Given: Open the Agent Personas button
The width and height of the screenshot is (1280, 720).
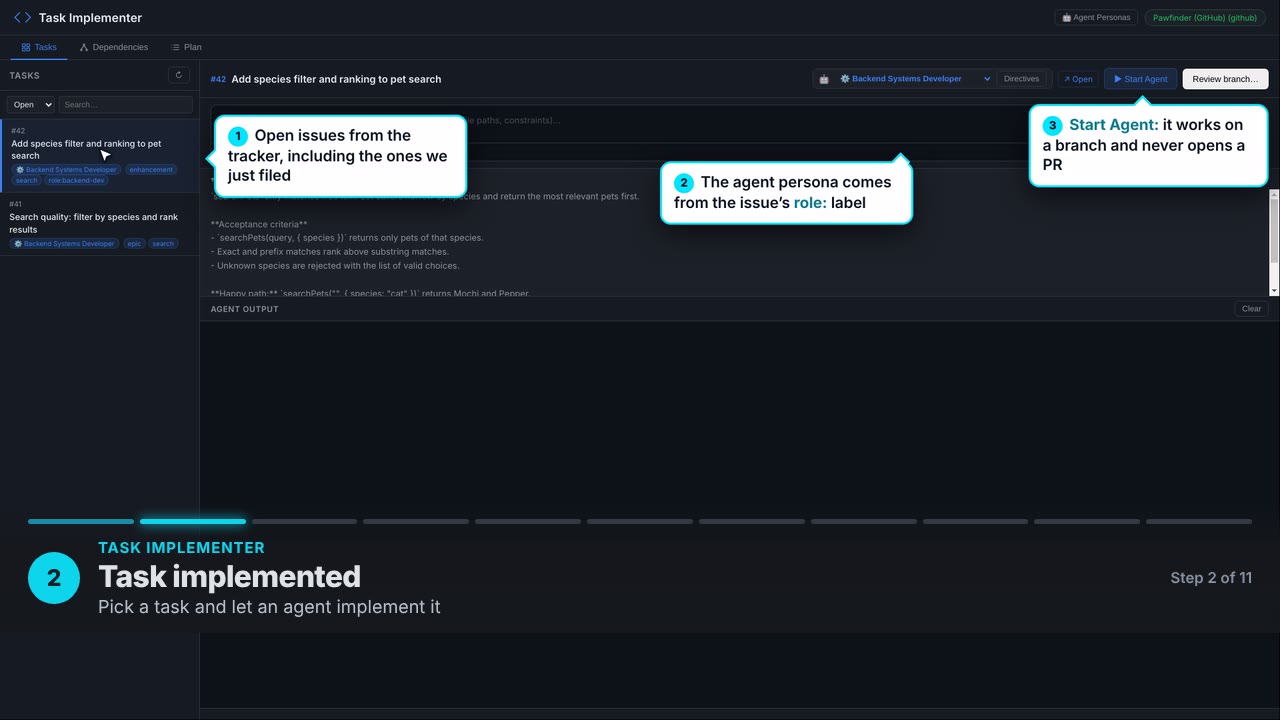Looking at the screenshot, I should [x=1096, y=18].
